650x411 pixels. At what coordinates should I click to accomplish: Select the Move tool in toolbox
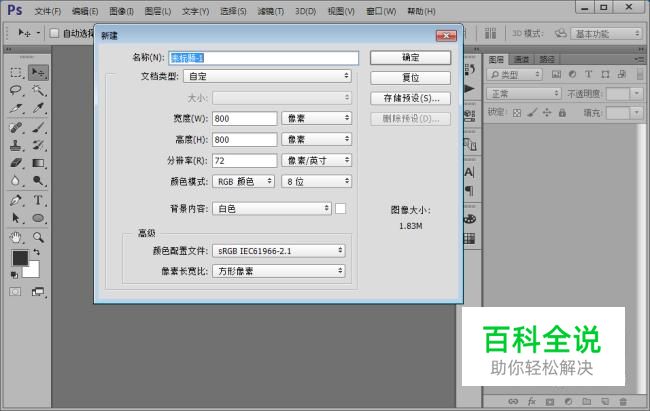point(38,73)
